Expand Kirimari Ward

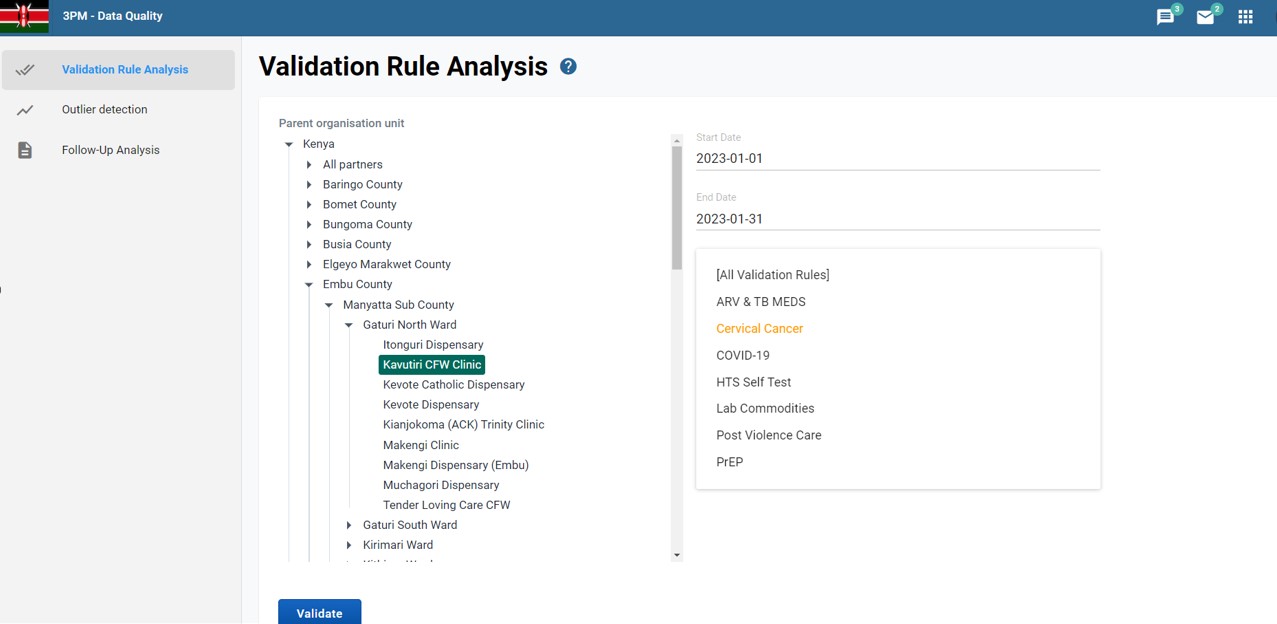pos(349,545)
